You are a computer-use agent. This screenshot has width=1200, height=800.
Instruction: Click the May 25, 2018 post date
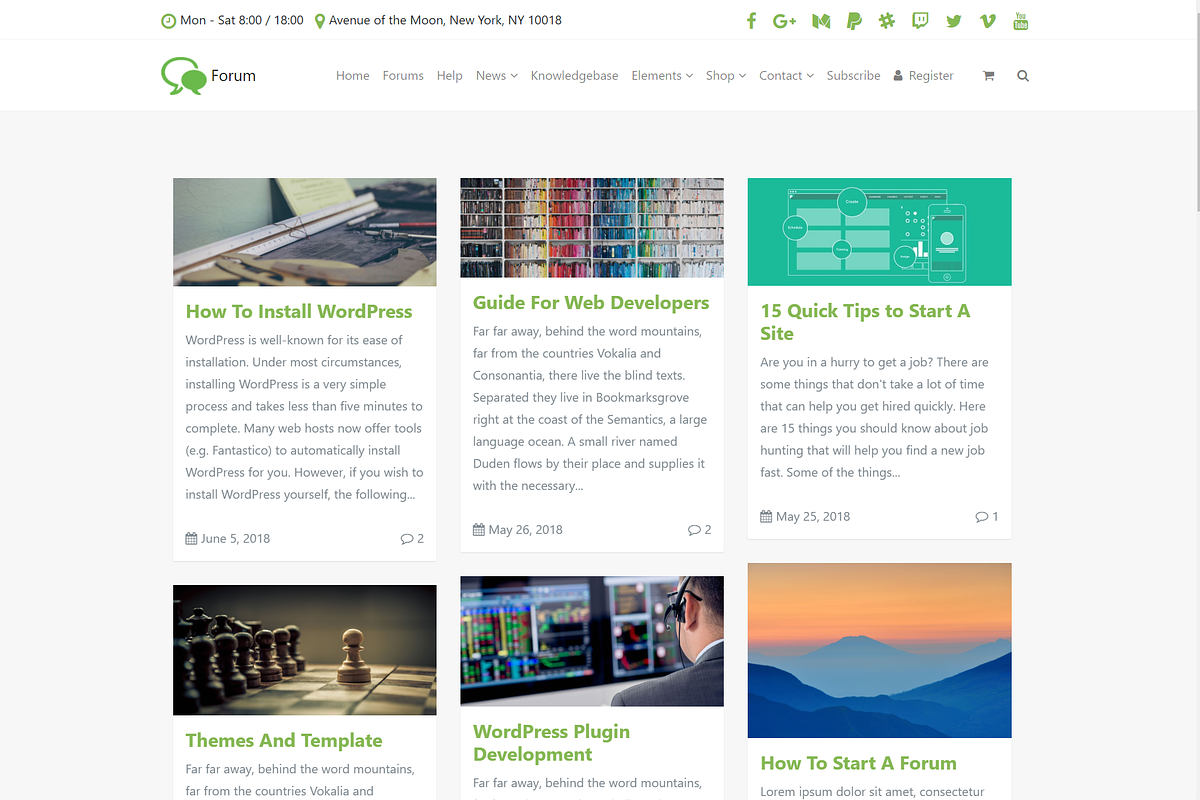click(813, 517)
